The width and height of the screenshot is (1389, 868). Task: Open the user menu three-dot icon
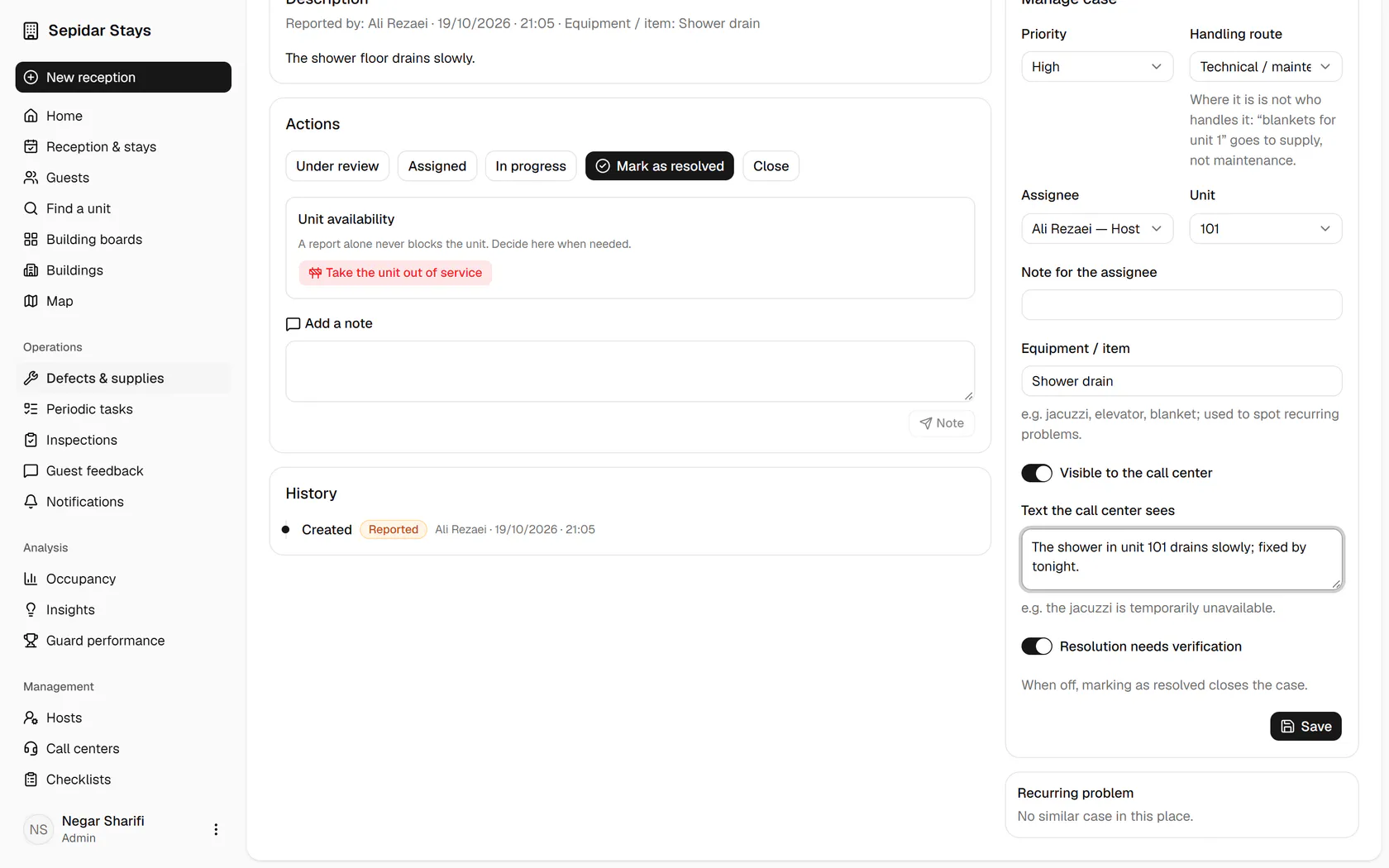(216, 829)
